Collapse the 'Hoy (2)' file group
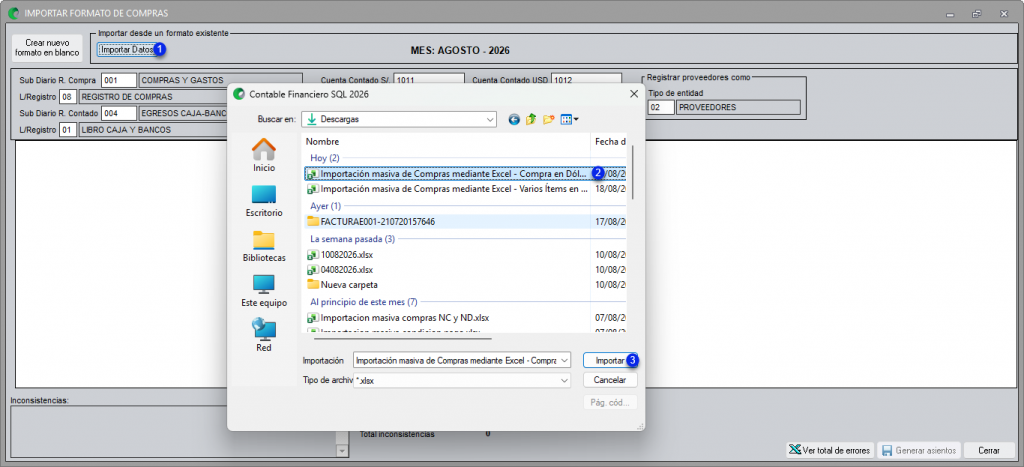 click(x=325, y=158)
